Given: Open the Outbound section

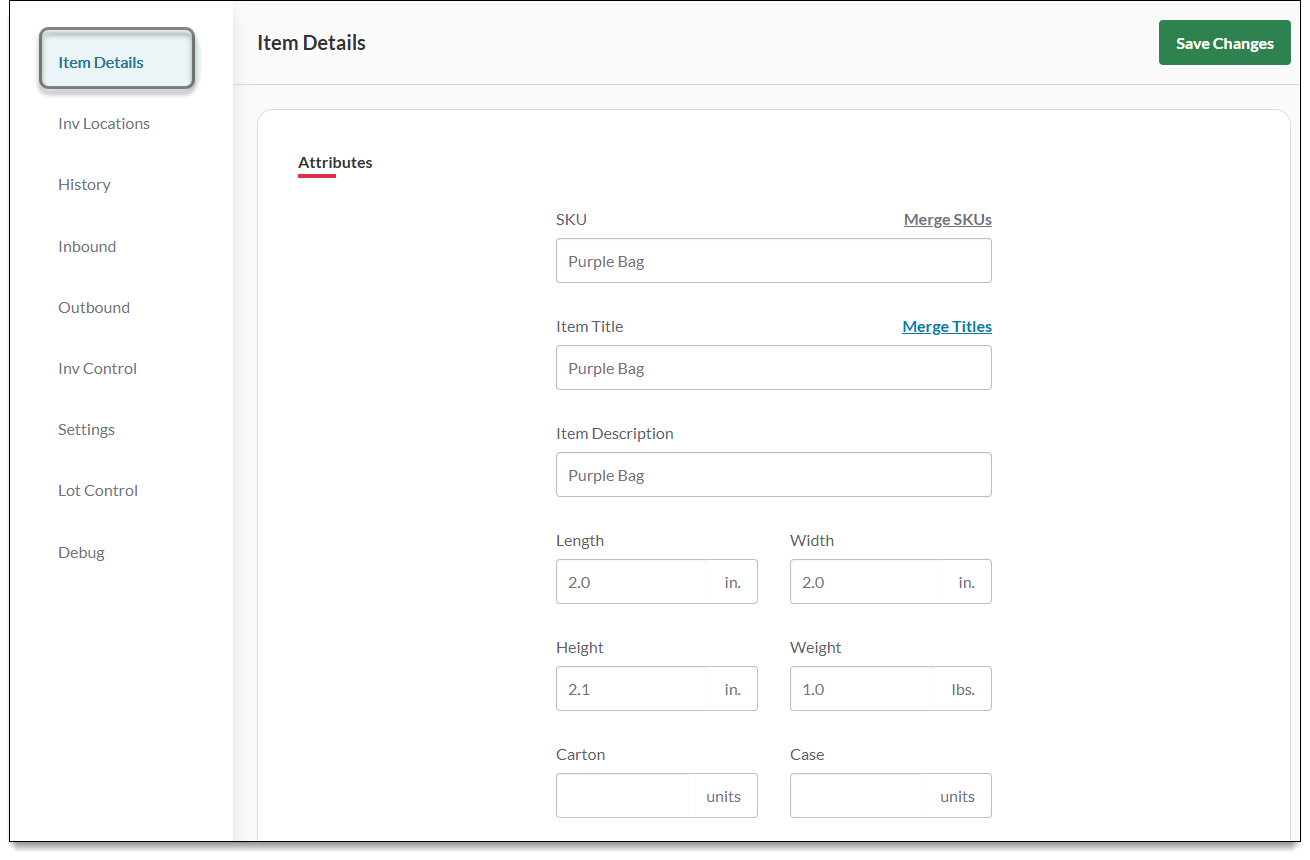Looking at the screenshot, I should coord(93,307).
